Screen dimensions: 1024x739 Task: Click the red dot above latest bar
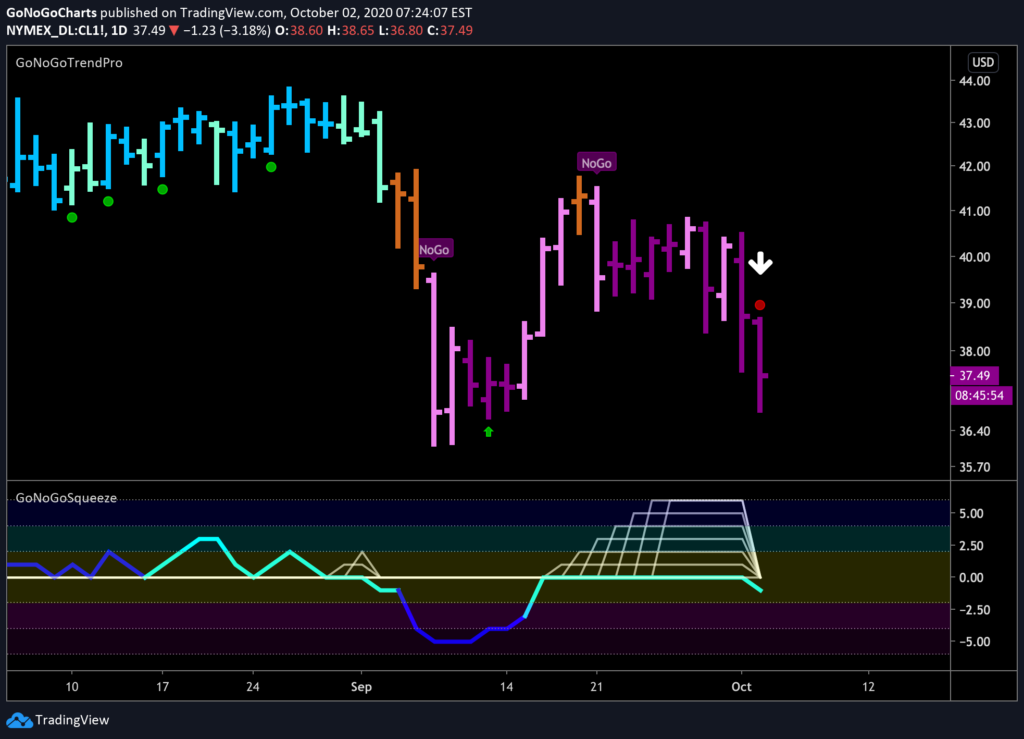tap(760, 305)
